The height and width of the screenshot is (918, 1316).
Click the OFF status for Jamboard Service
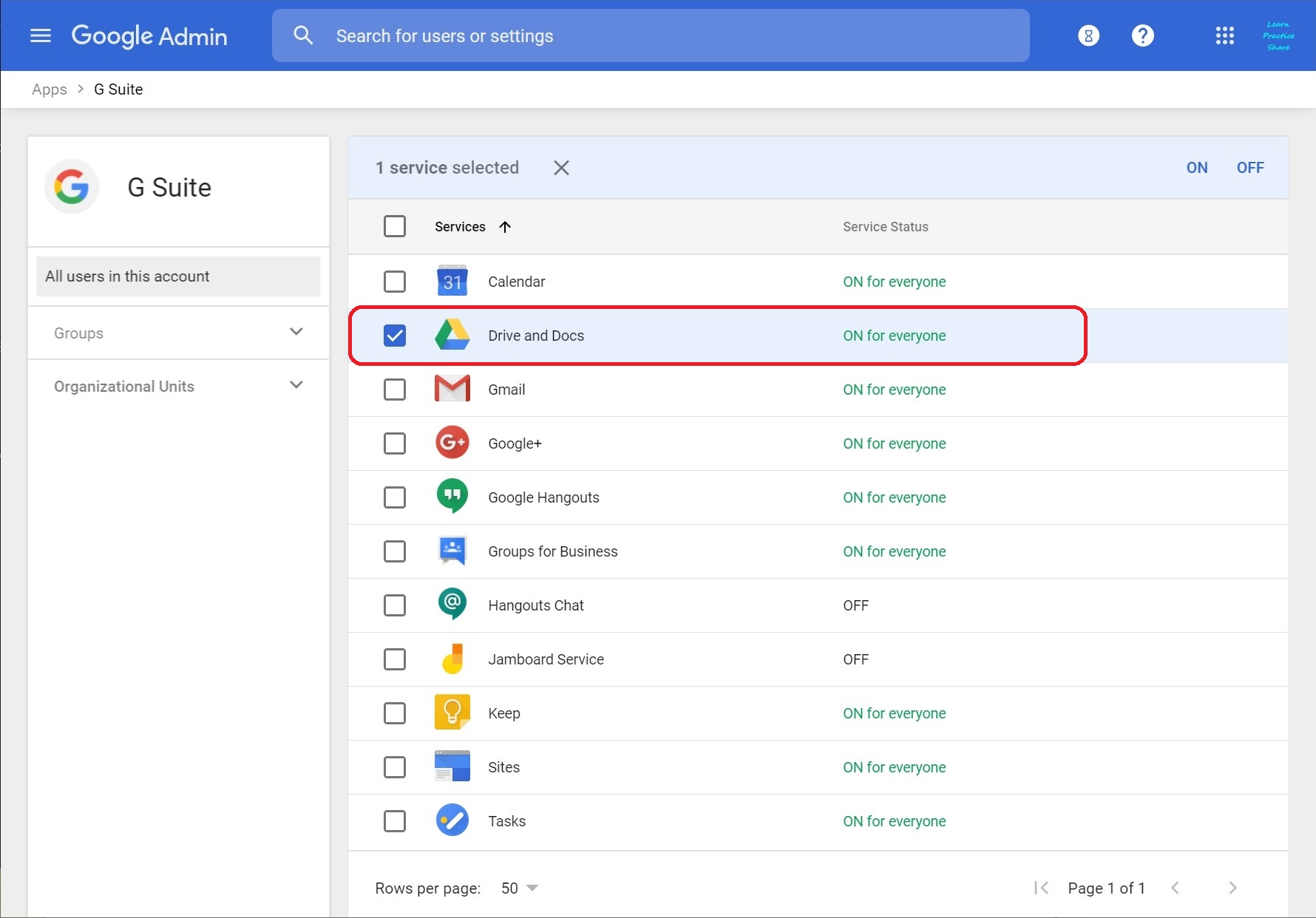855,659
